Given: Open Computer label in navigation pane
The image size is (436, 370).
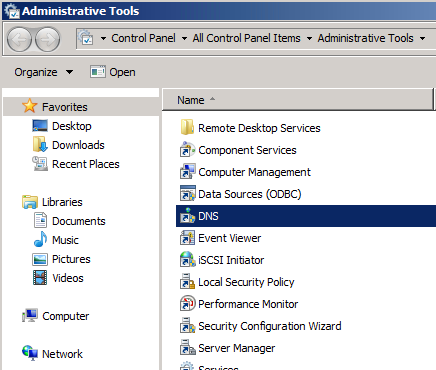Looking at the screenshot, I should coord(66,316).
